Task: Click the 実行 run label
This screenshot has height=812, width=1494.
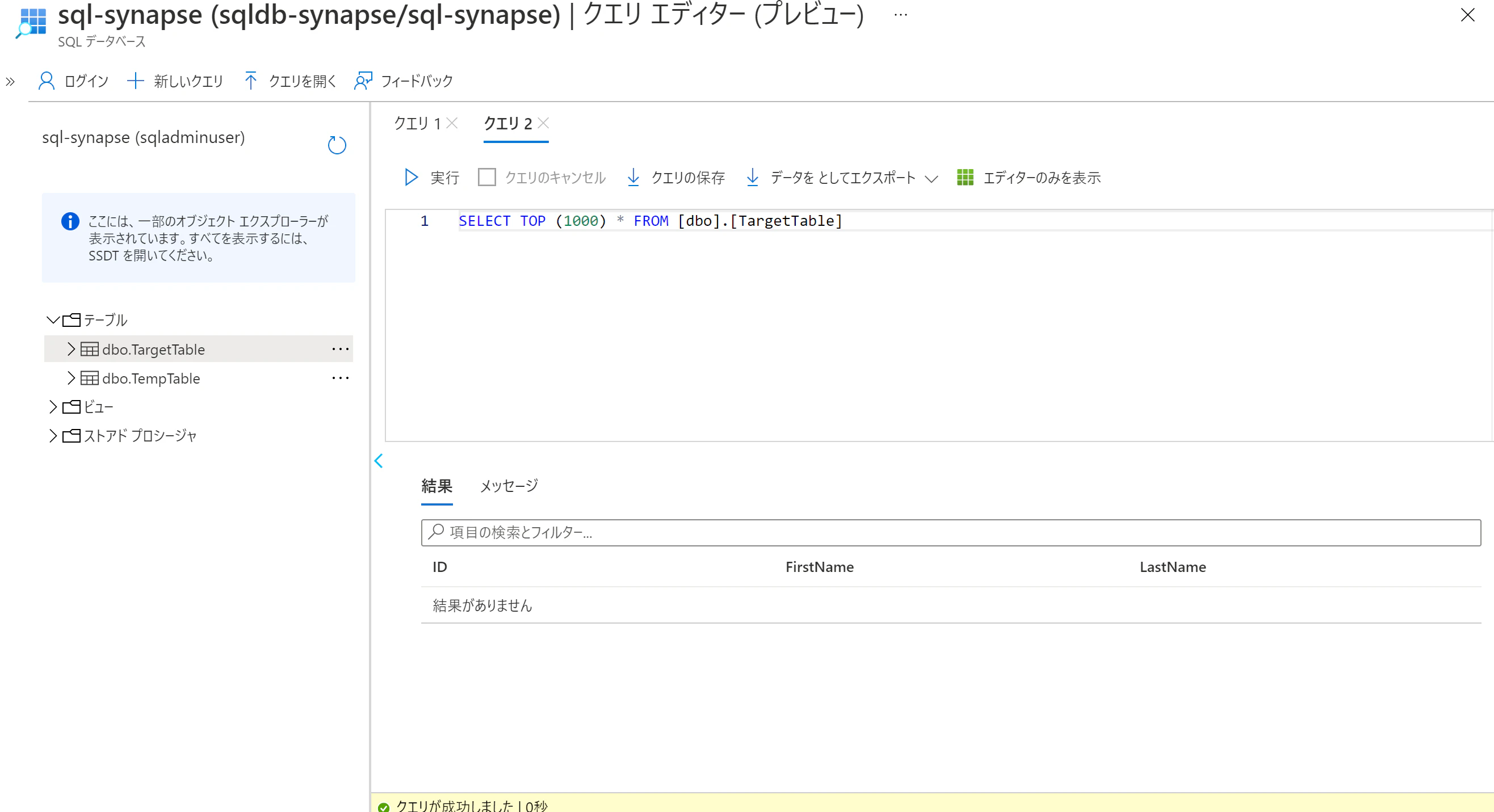Action: point(446,178)
